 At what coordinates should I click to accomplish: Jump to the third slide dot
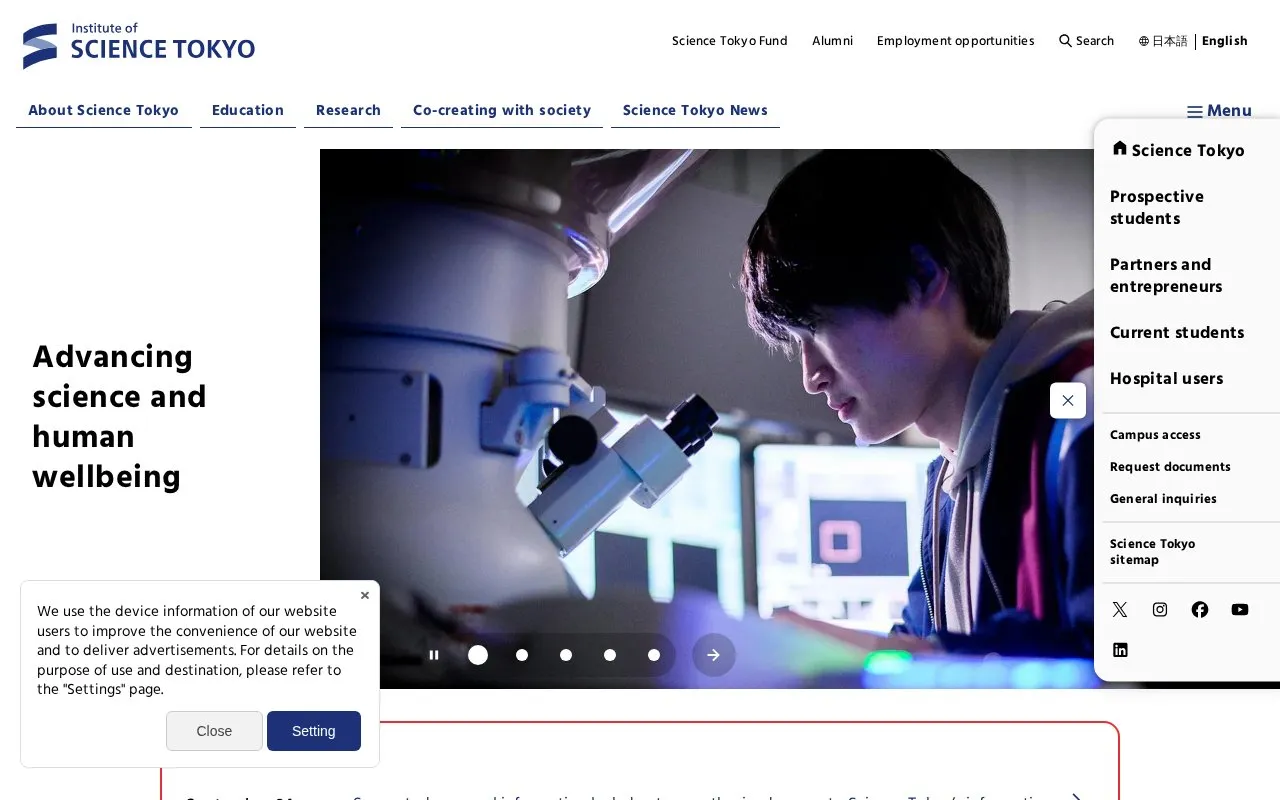[x=566, y=655]
